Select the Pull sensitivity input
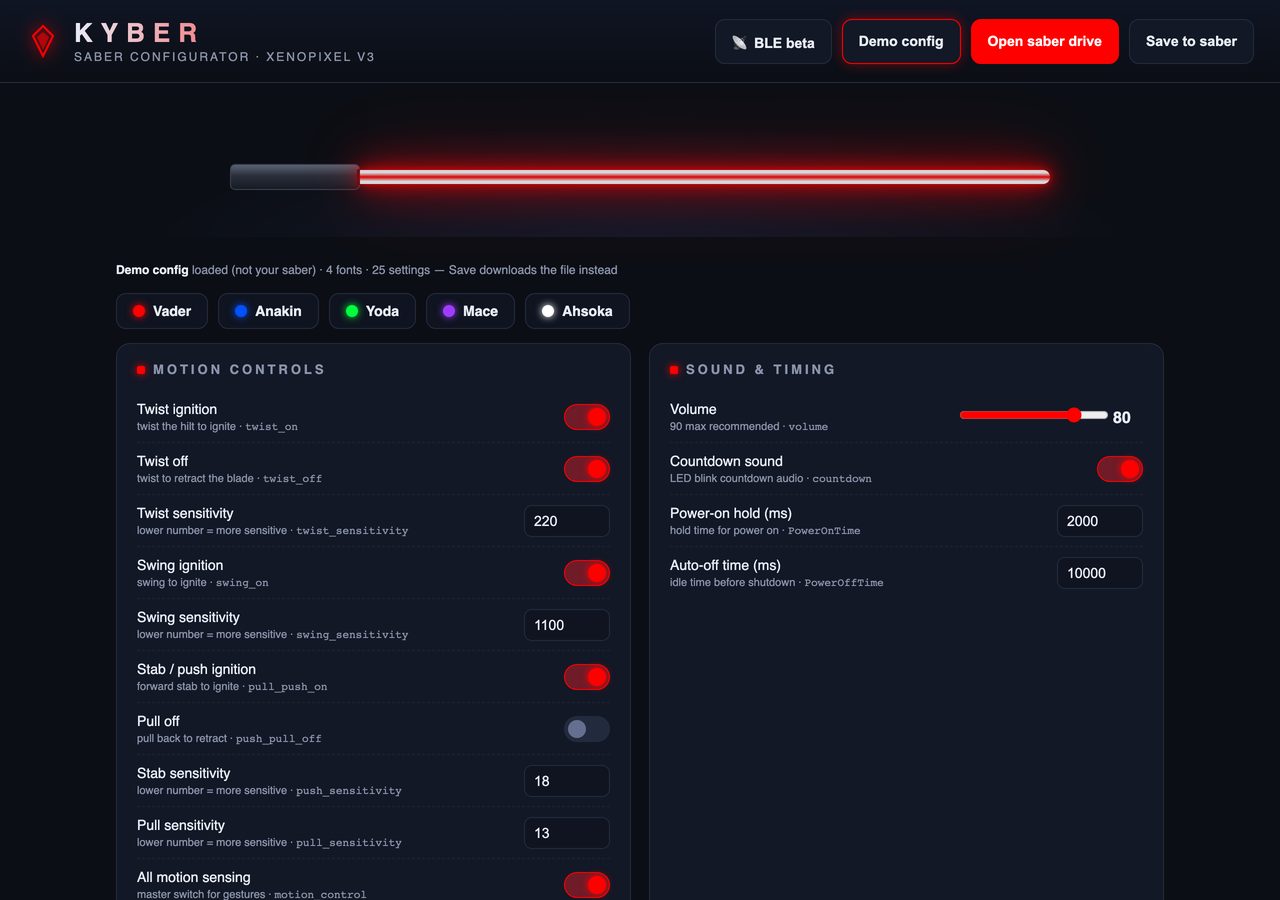 pyautogui.click(x=567, y=833)
